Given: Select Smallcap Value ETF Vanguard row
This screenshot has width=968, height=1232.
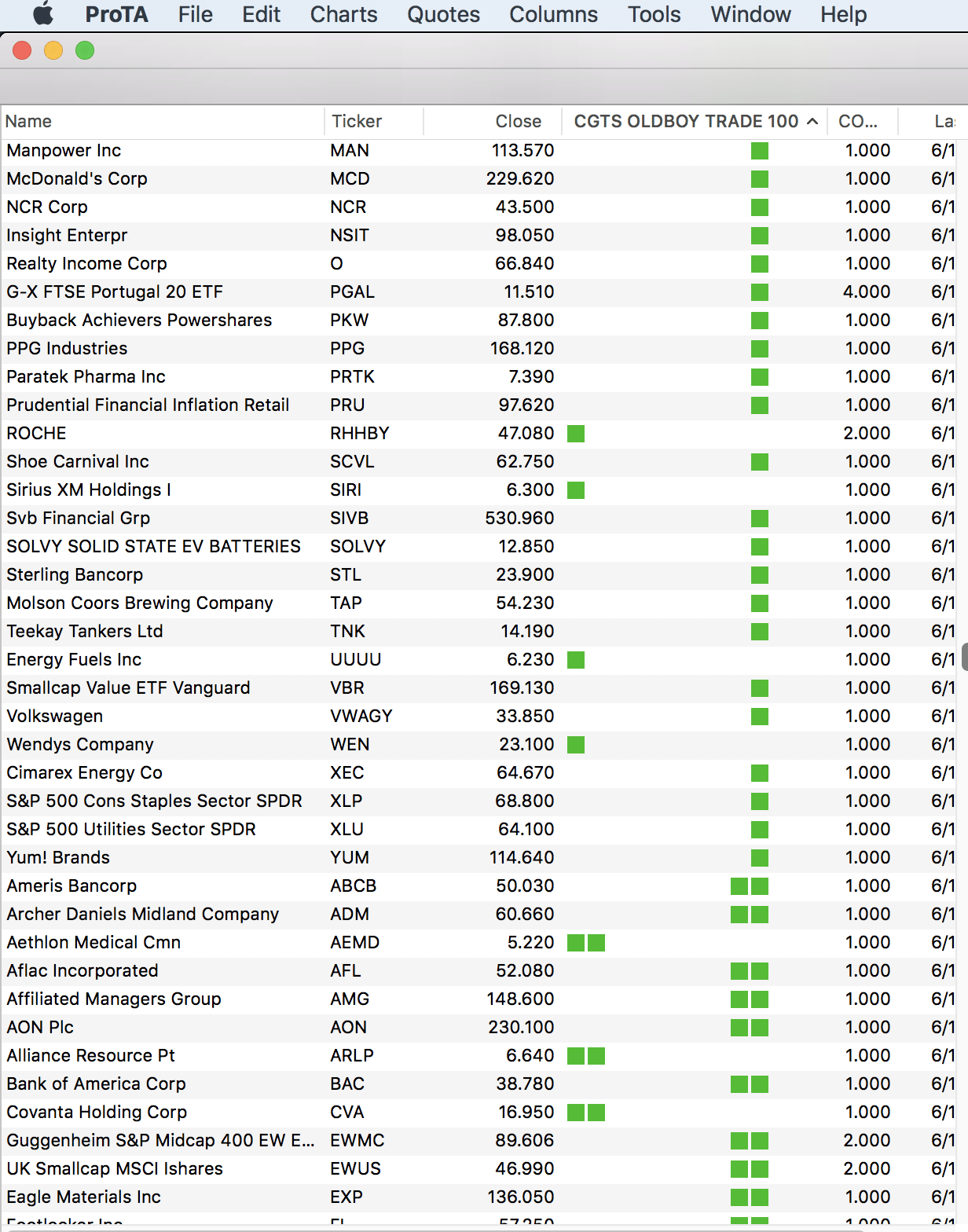Looking at the screenshot, I should (478, 688).
